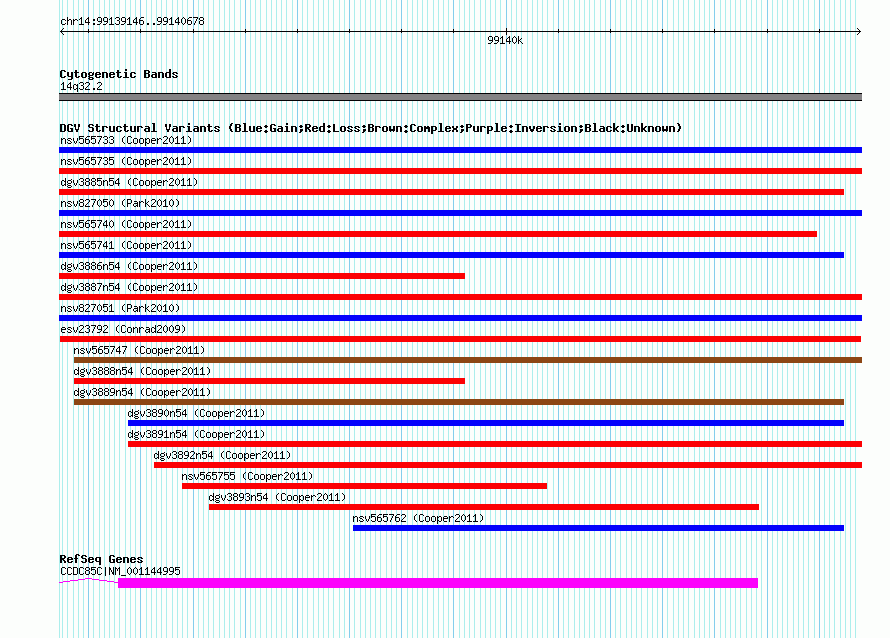Select the dgv3892n54 (Cooper2011) label
Viewport: 890px width, 638px height.
[x=222, y=455]
